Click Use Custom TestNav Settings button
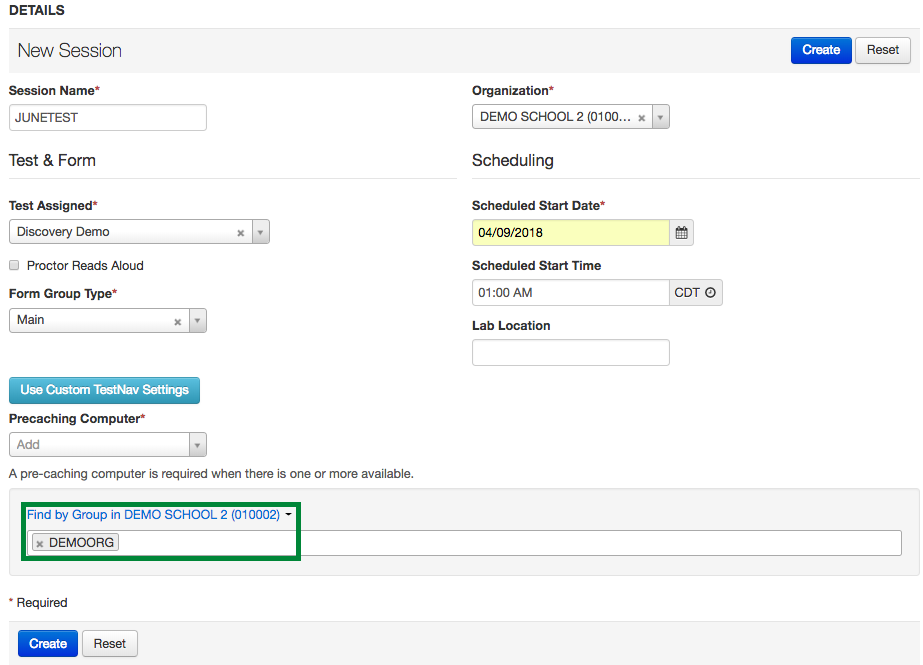Screen dimensions: 923x665 [104, 390]
